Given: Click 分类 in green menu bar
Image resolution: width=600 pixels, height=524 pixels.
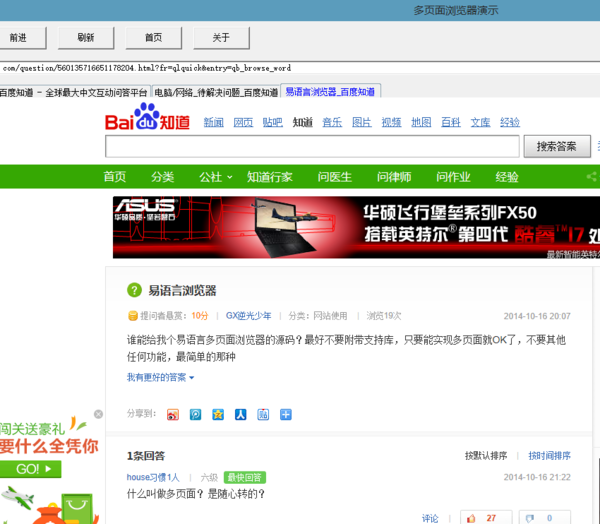Looking at the screenshot, I should [x=163, y=177].
